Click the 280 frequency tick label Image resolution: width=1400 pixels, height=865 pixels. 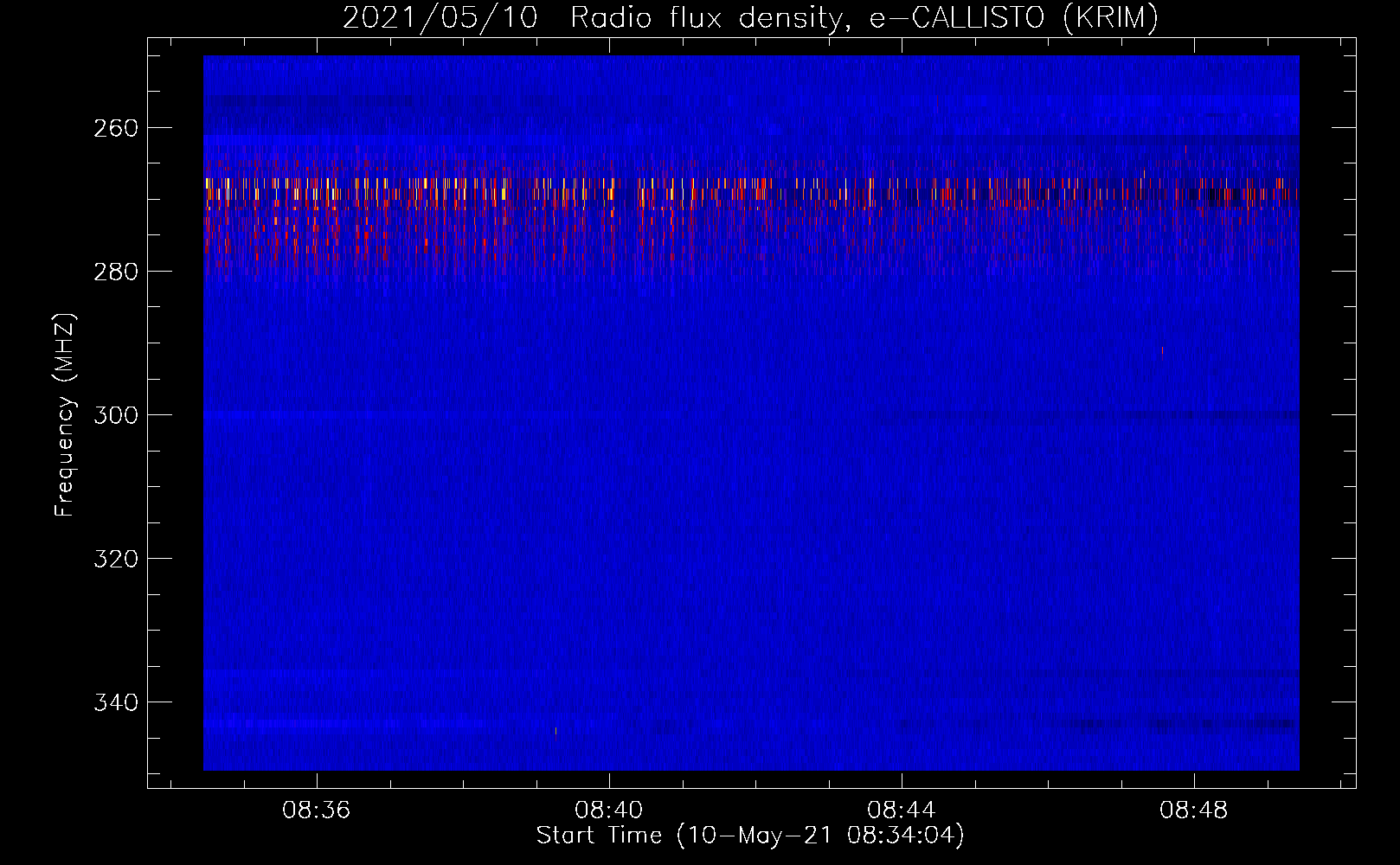[116, 272]
